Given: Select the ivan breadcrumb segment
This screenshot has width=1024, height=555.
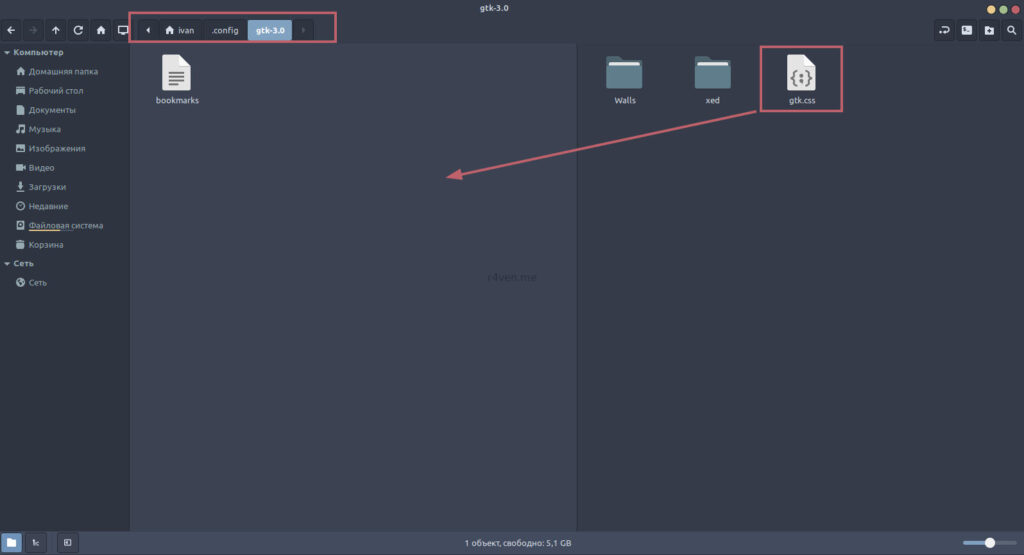Looking at the screenshot, I should coord(180,30).
